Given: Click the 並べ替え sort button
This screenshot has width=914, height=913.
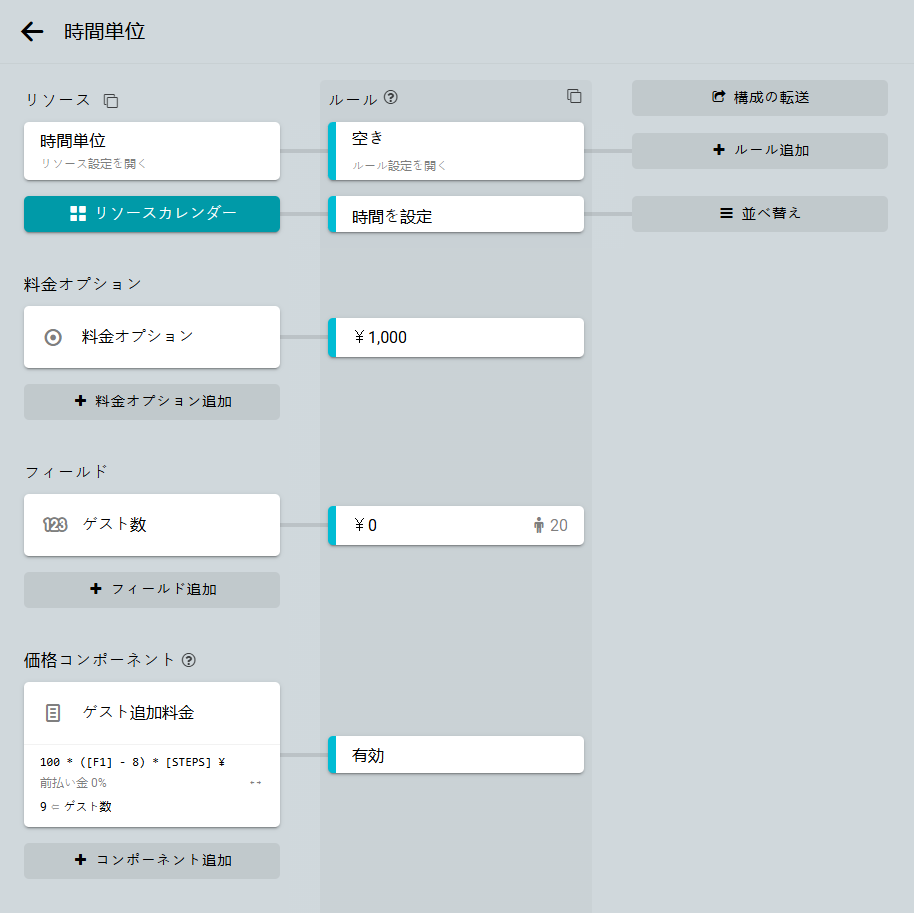Looking at the screenshot, I should tap(760, 214).
